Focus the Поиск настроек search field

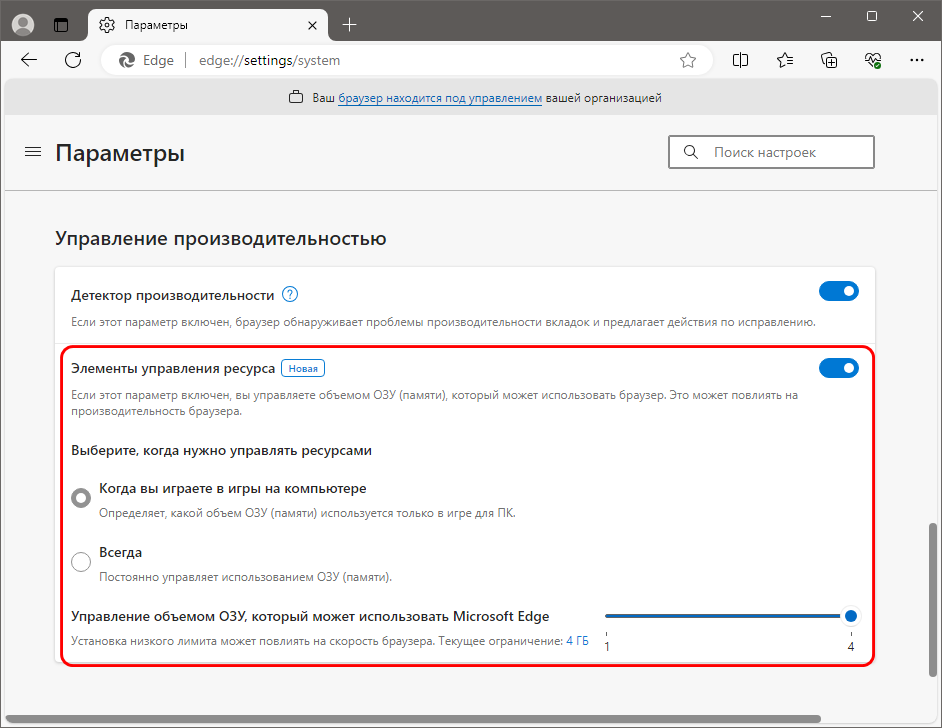771,152
